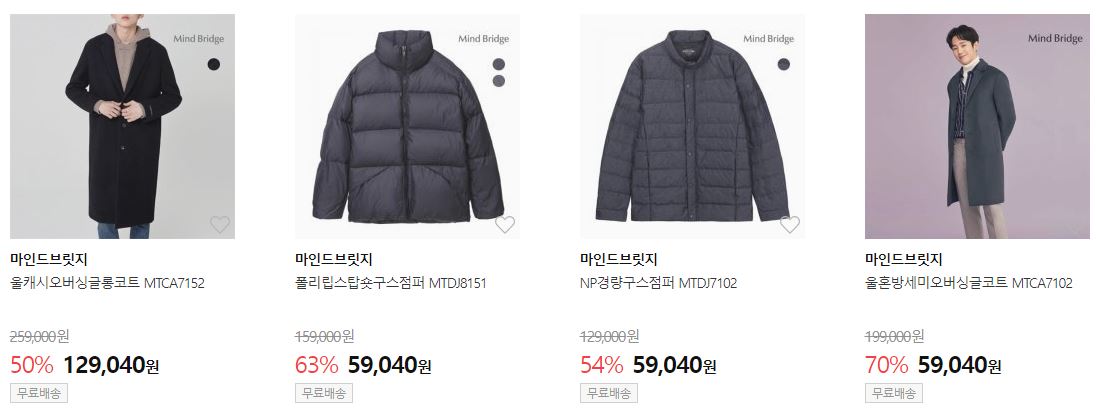Viewport: 1096px width, 417px height.
Task: Choose top gray swatch on MTDJ8151 puffer
Action: (x=498, y=64)
